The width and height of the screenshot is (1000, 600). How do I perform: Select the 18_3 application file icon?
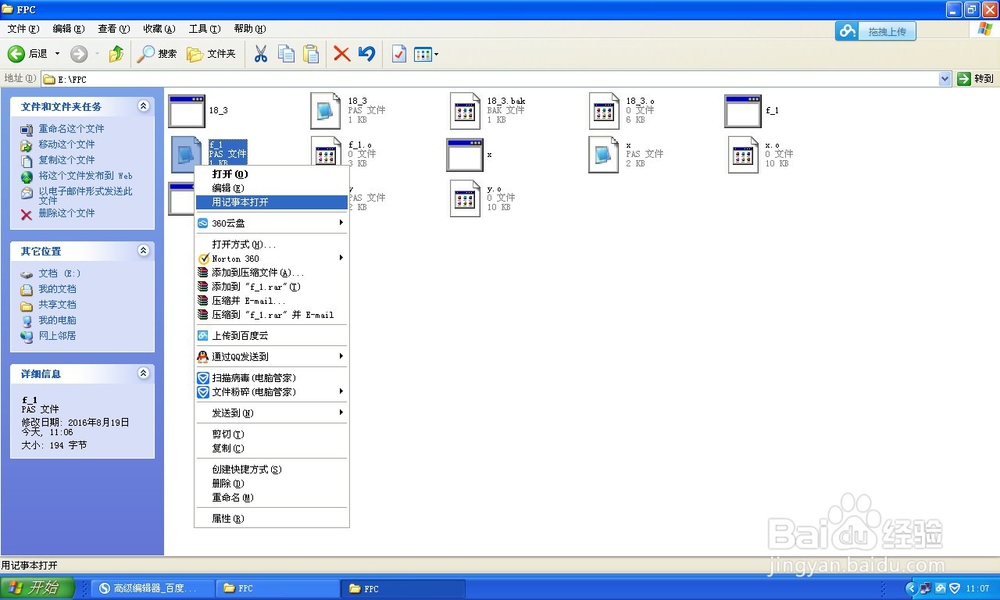click(186, 111)
